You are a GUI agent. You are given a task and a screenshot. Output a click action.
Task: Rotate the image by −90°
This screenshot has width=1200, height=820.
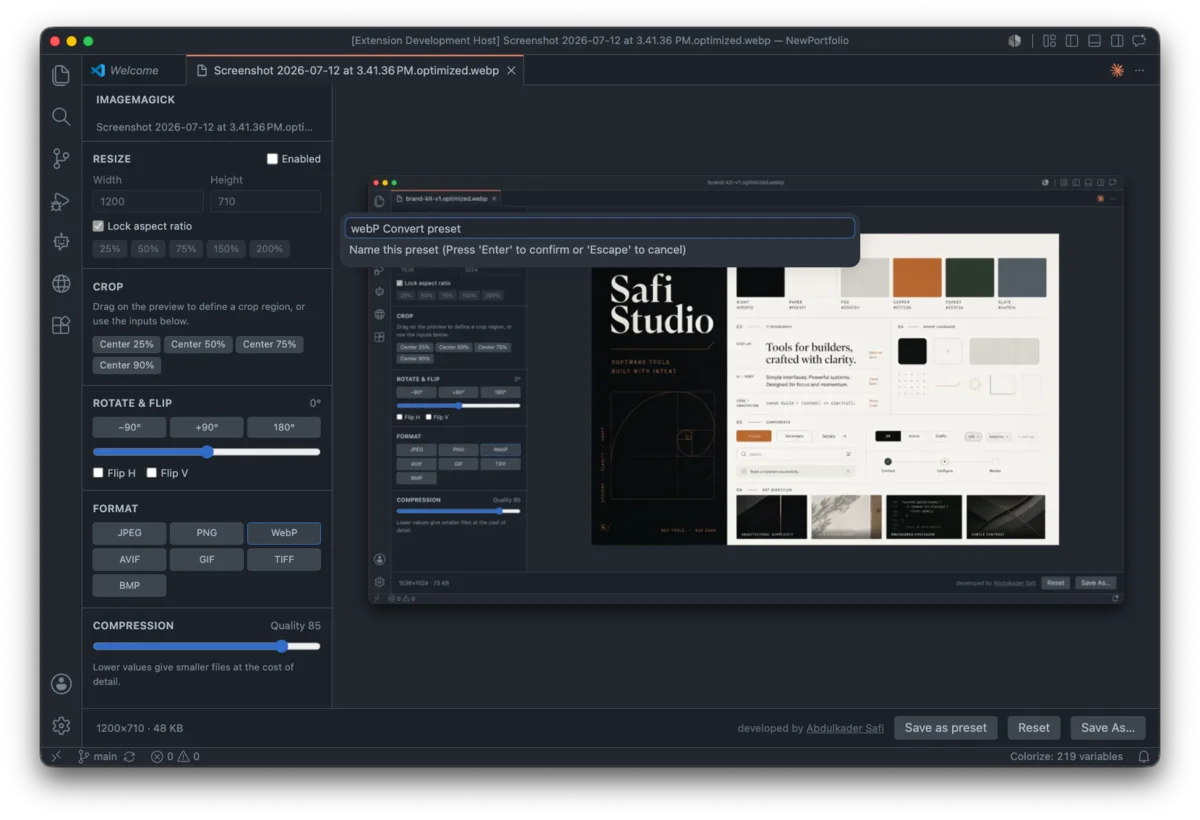tap(129, 427)
